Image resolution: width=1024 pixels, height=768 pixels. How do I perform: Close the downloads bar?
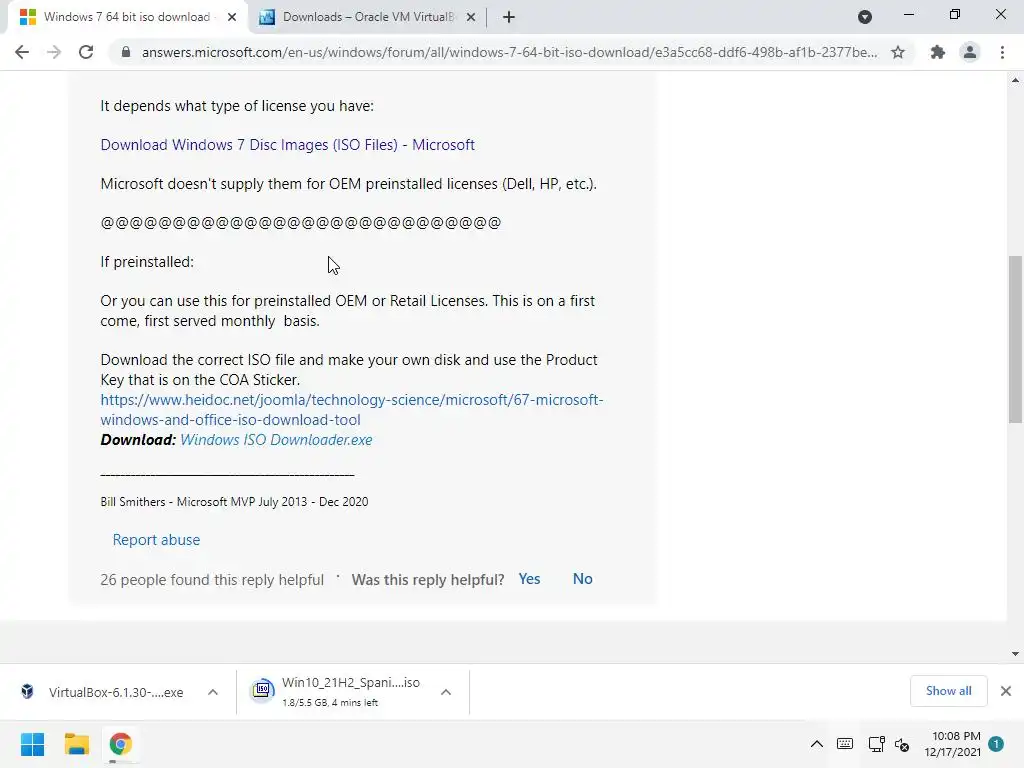(x=1006, y=691)
